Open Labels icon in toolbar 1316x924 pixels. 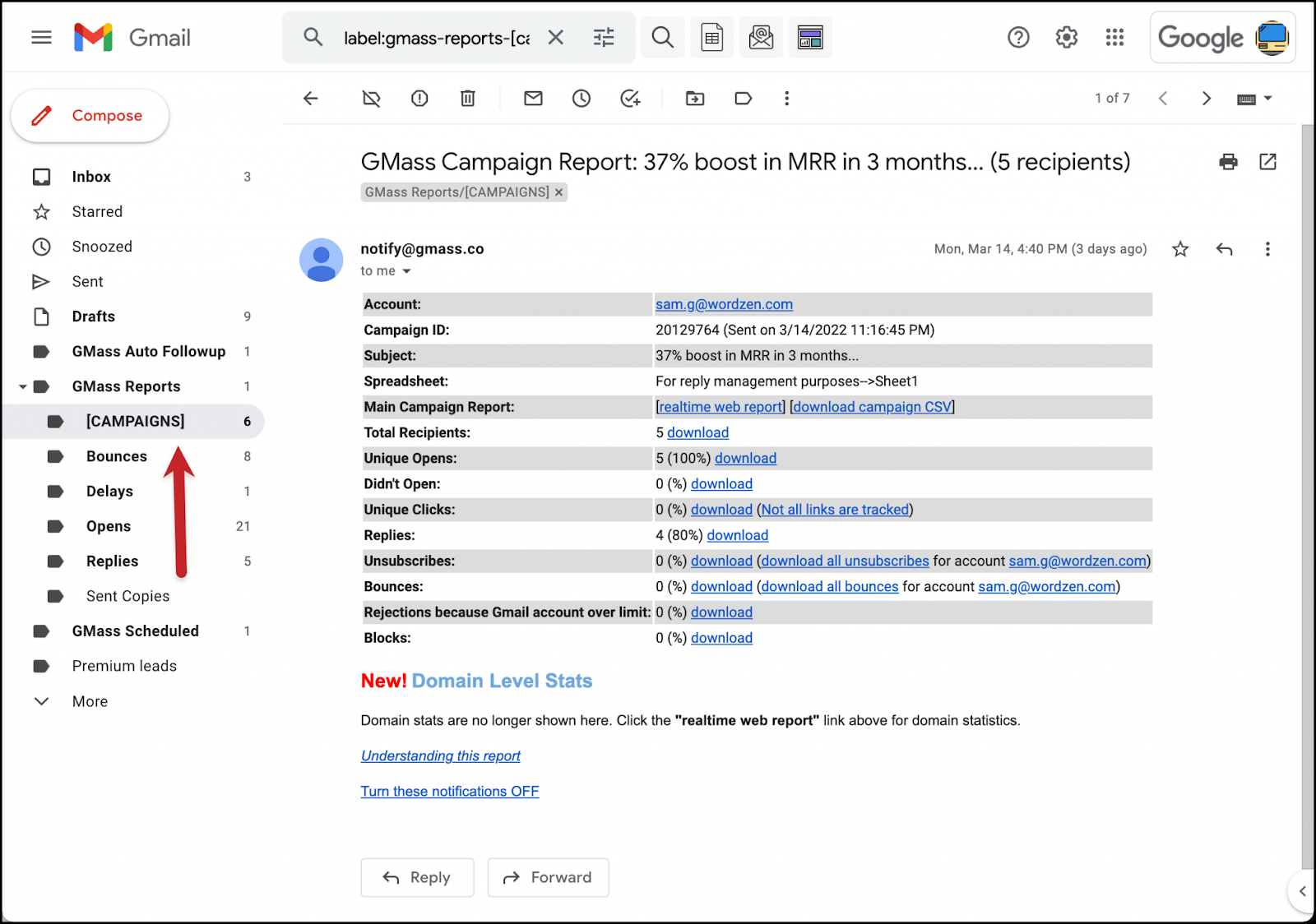tap(743, 99)
